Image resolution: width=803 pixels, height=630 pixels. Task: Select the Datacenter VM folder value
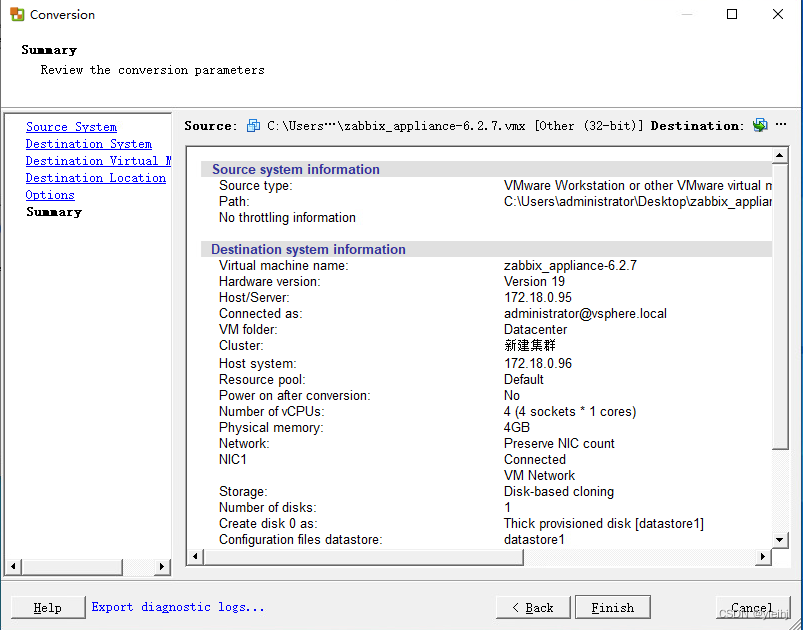pyautogui.click(x=535, y=329)
